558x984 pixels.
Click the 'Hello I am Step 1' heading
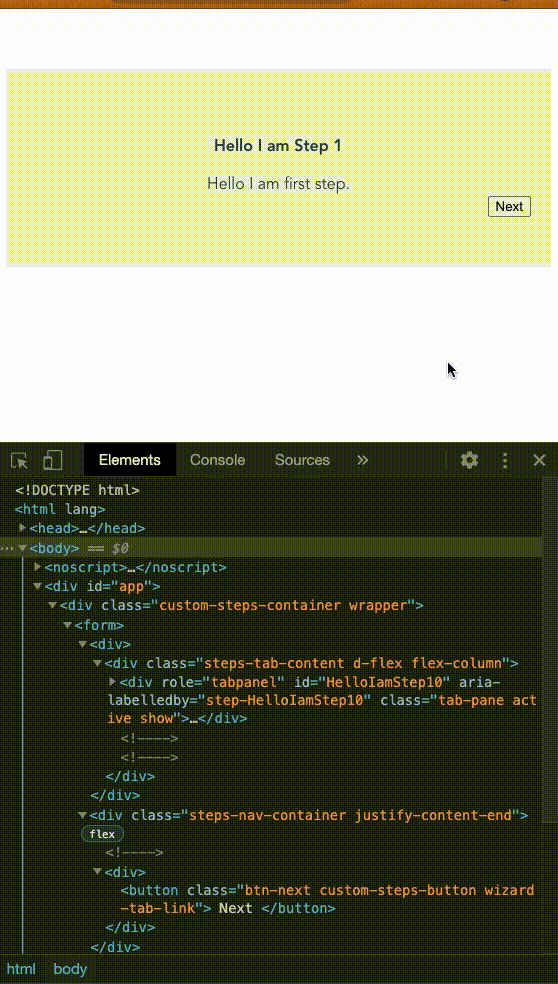[x=277, y=146]
